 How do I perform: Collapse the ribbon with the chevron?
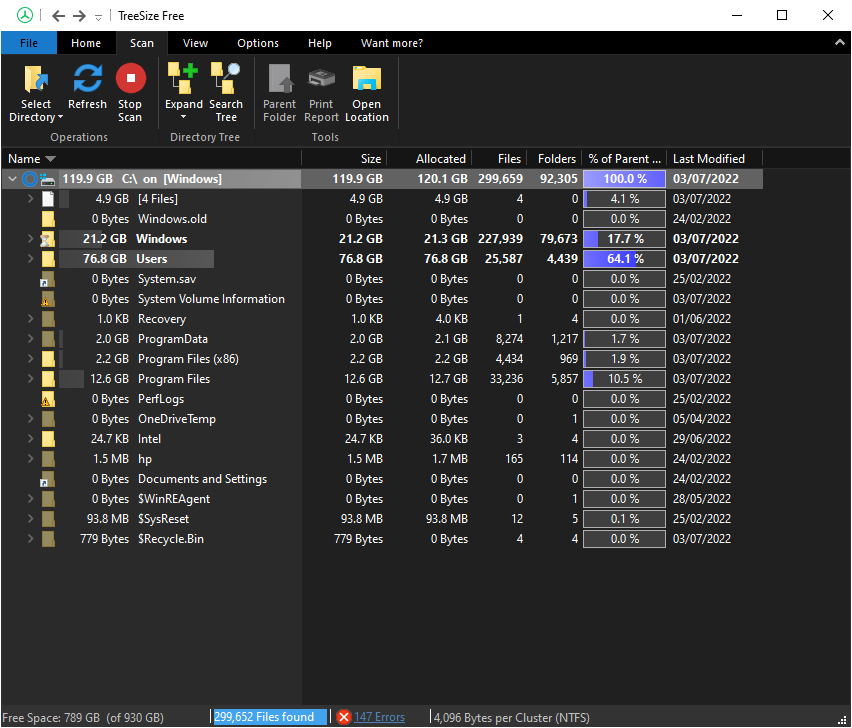(x=840, y=42)
